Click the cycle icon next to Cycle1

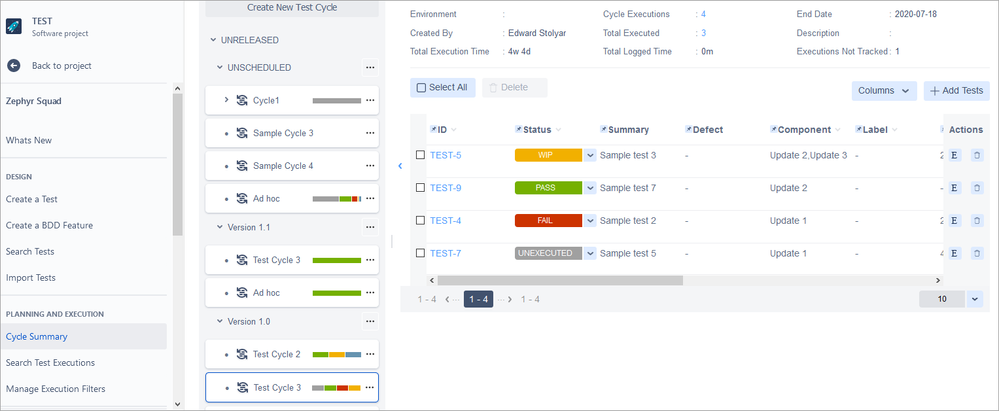[242, 100]
